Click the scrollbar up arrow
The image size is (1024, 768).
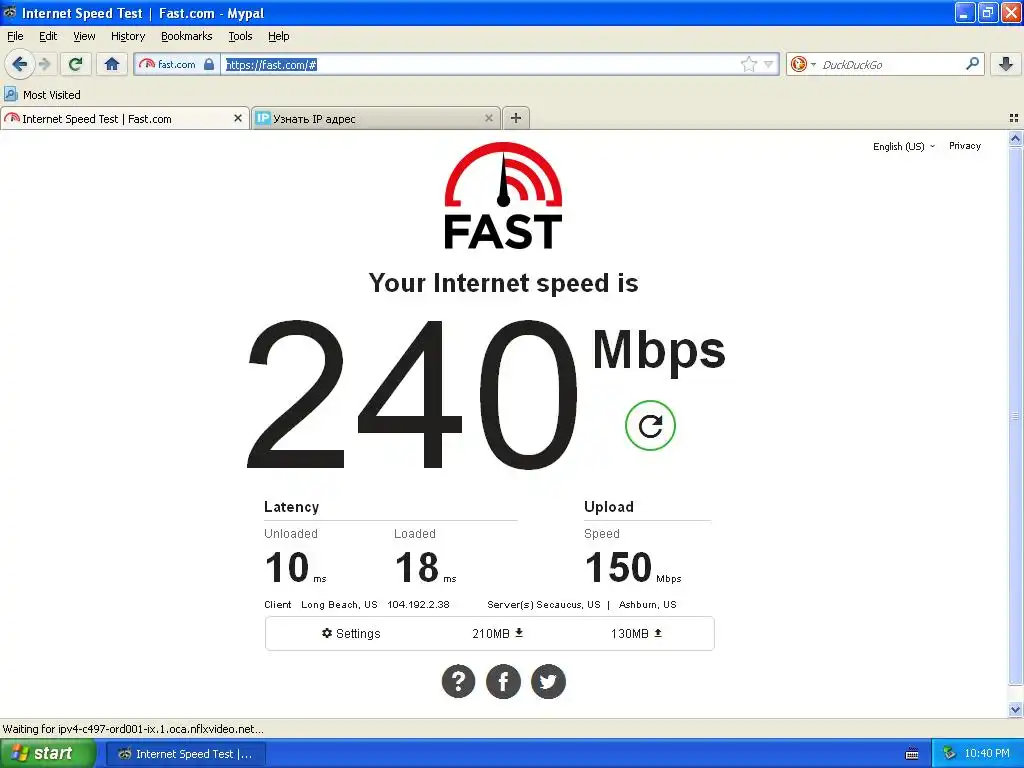[1015, 138]
